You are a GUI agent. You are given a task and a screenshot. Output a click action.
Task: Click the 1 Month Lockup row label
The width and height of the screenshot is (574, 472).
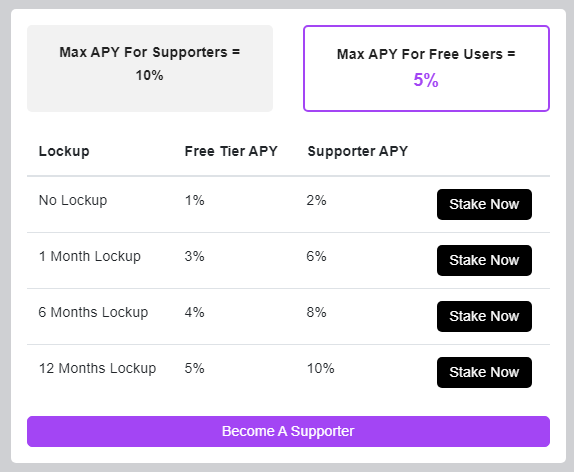pos(90,256)
